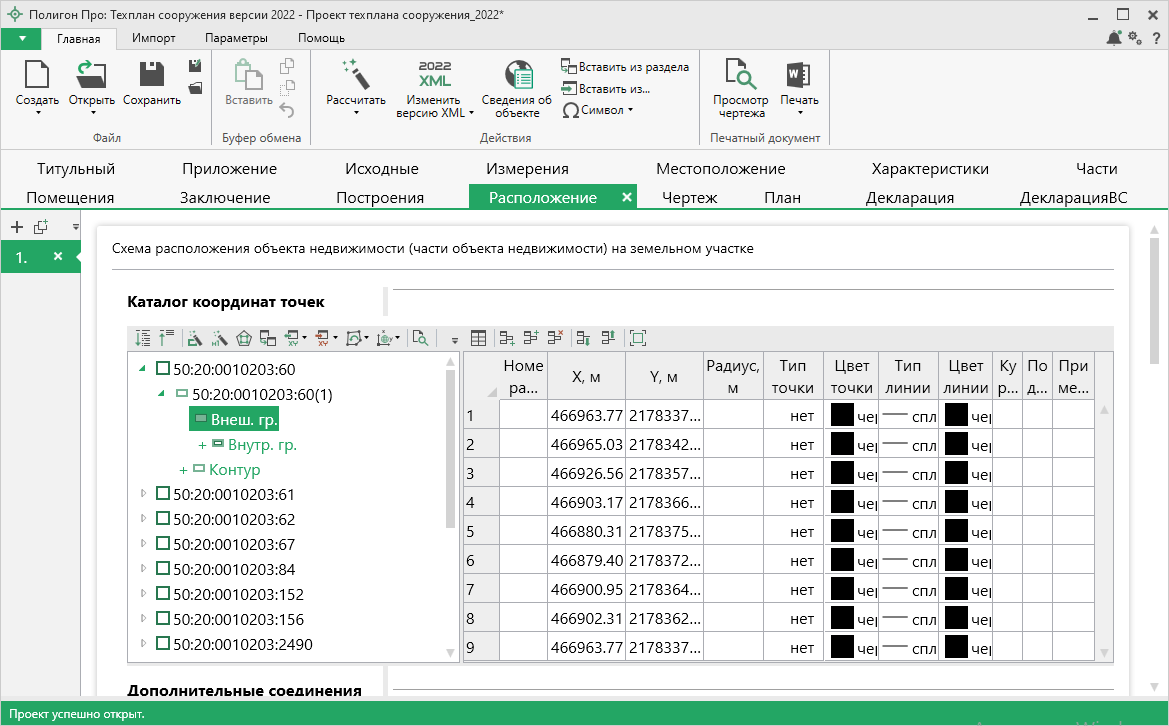Tick the checkbox for 50:20:0010203:61
The height and width of the screenshot is (726, 1169).
click(163, 494)
